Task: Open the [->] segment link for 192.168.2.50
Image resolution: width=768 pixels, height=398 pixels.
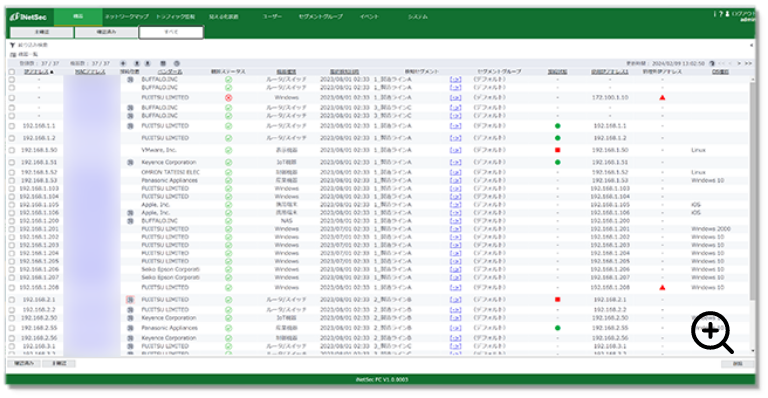Action: (x=456, y=318)
